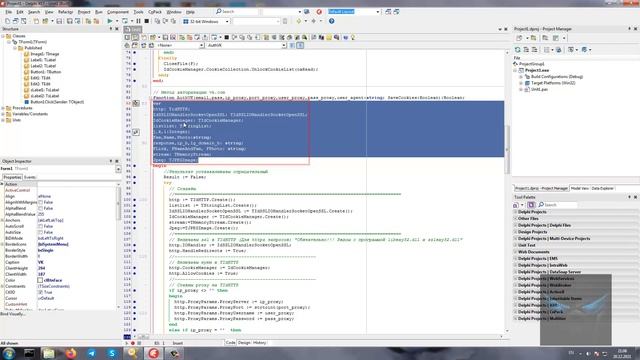This screenshot has width=640, height=360.
Task: Switch to the Events tab in Object Inspector
Action: point(30,178)
